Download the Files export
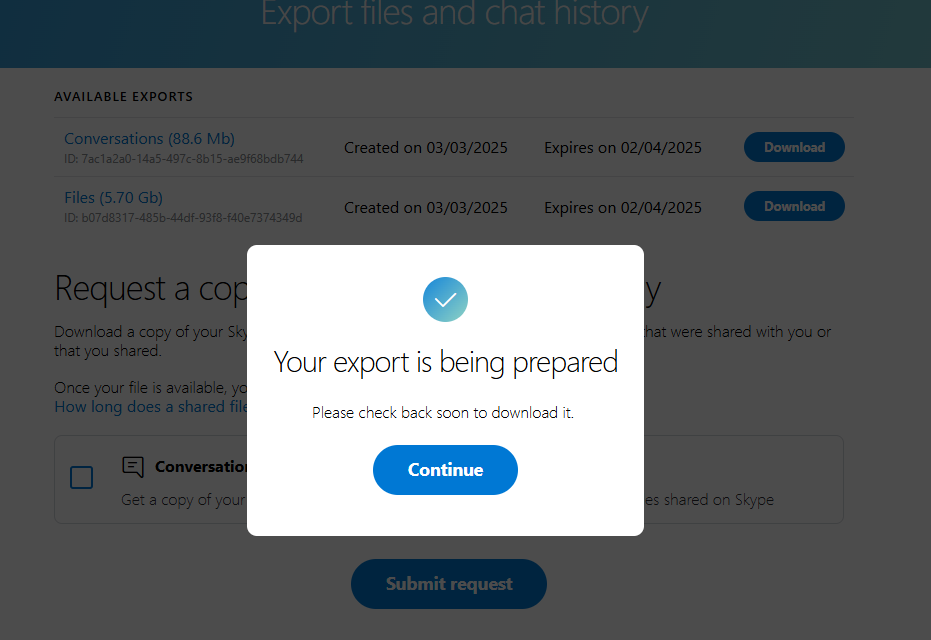The width and height of the screenshot is (931, 640). tap(794, 206)
